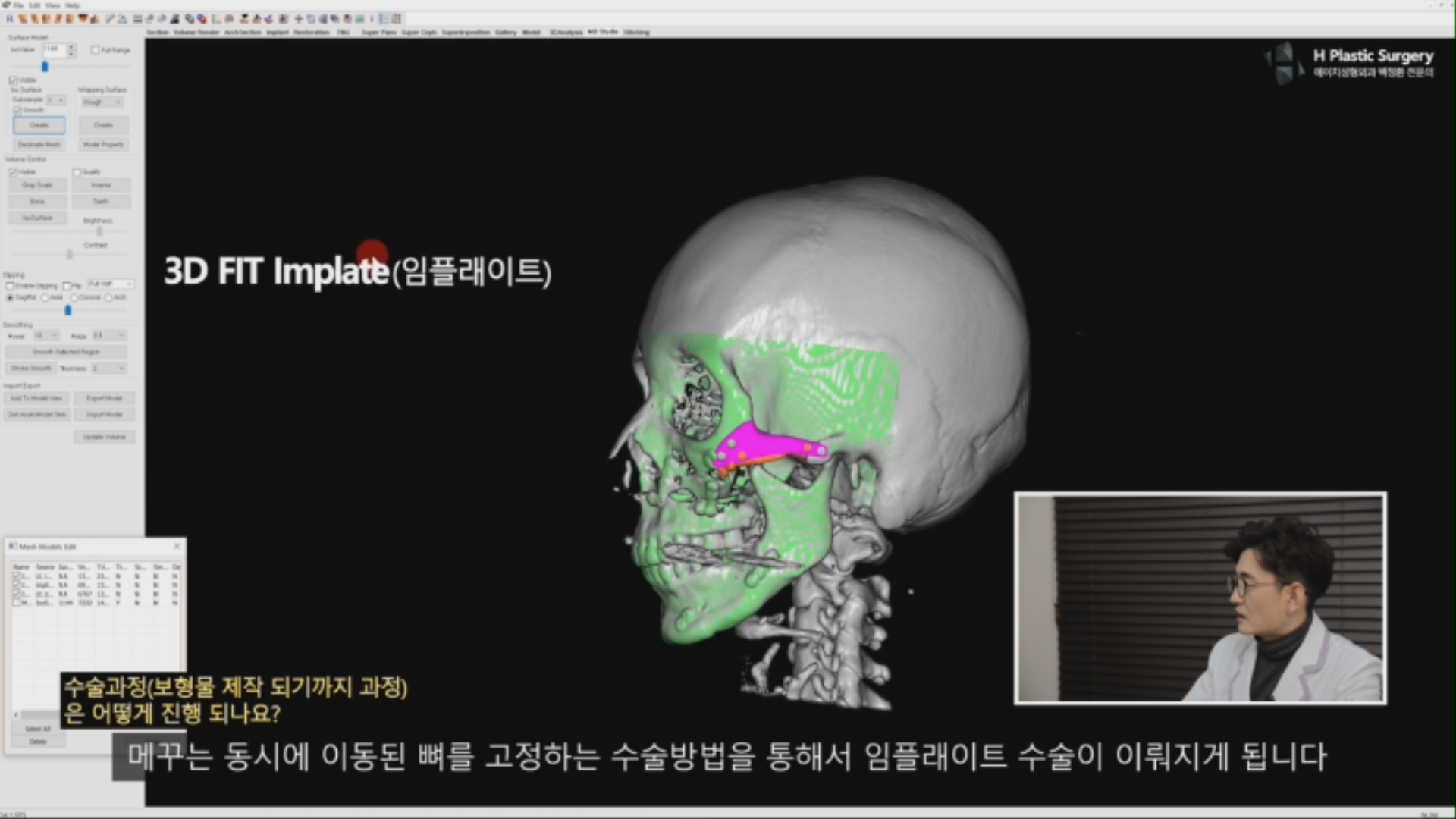Click the highlighted layout icon beside info icon
Viewport: 1456px width, 819px height.
pyautogui.click(x=384, y=19)
